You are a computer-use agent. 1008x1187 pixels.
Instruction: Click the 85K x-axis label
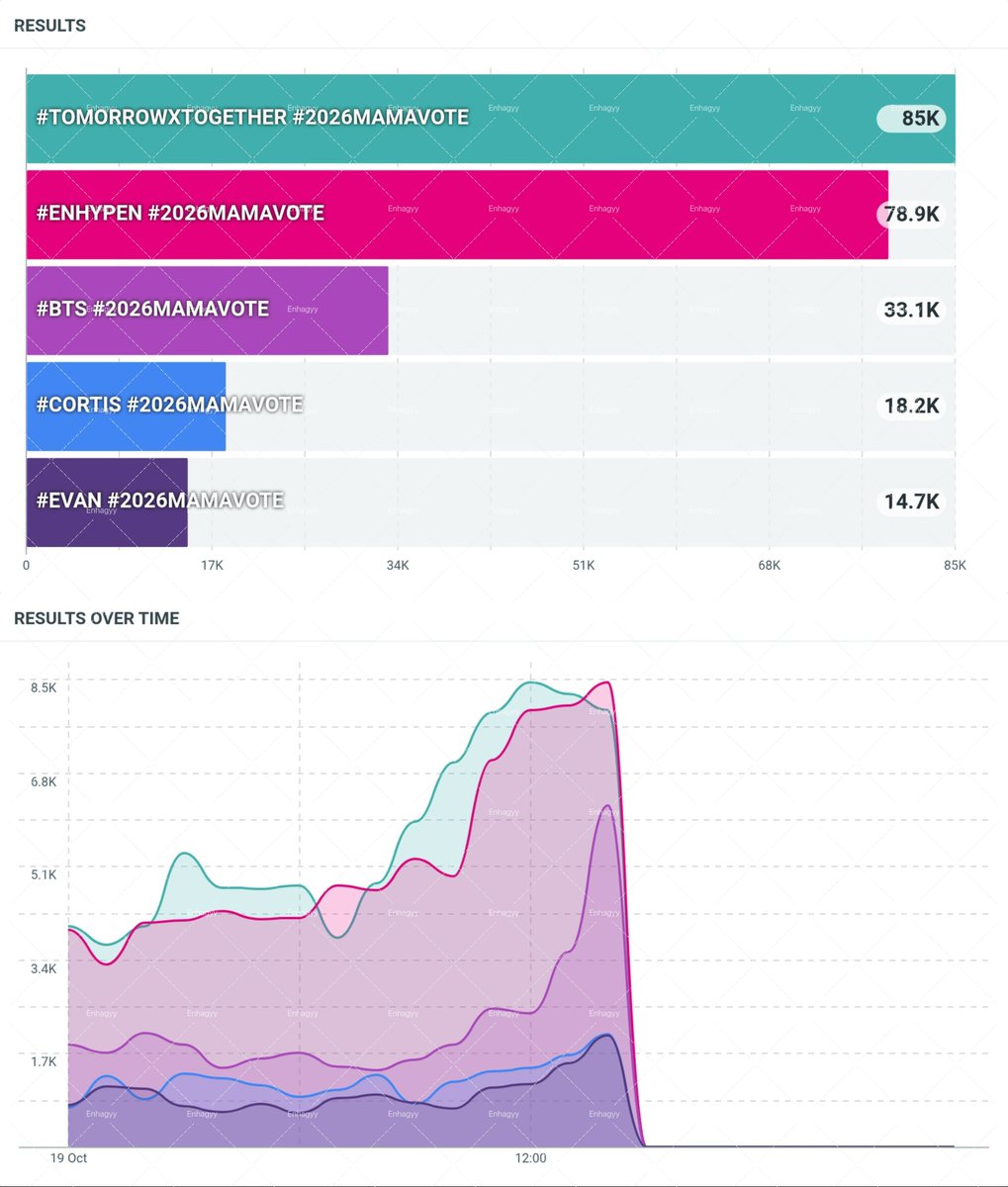955,566
